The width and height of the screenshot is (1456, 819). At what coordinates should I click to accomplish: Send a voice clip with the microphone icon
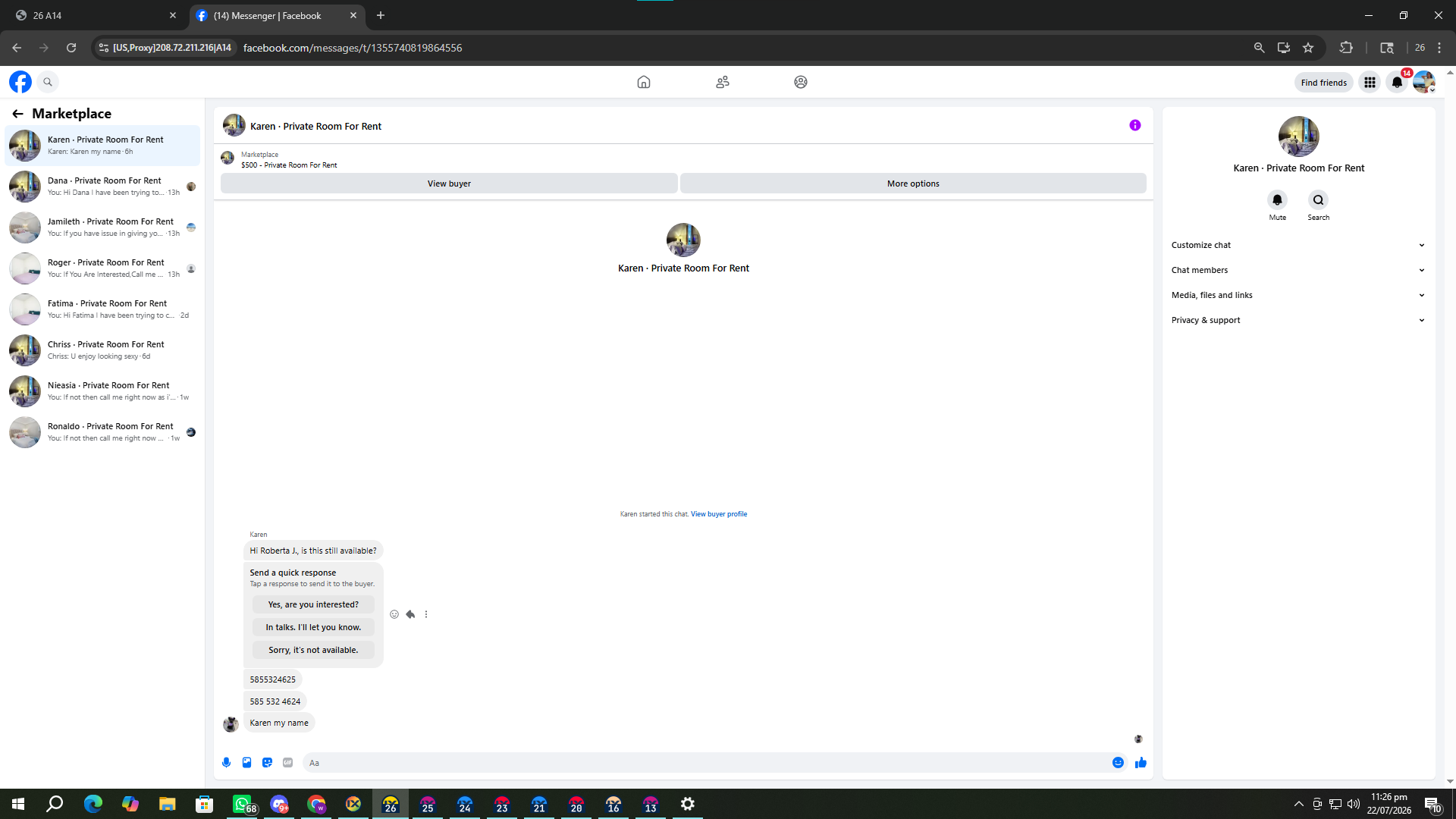[227, 763]
